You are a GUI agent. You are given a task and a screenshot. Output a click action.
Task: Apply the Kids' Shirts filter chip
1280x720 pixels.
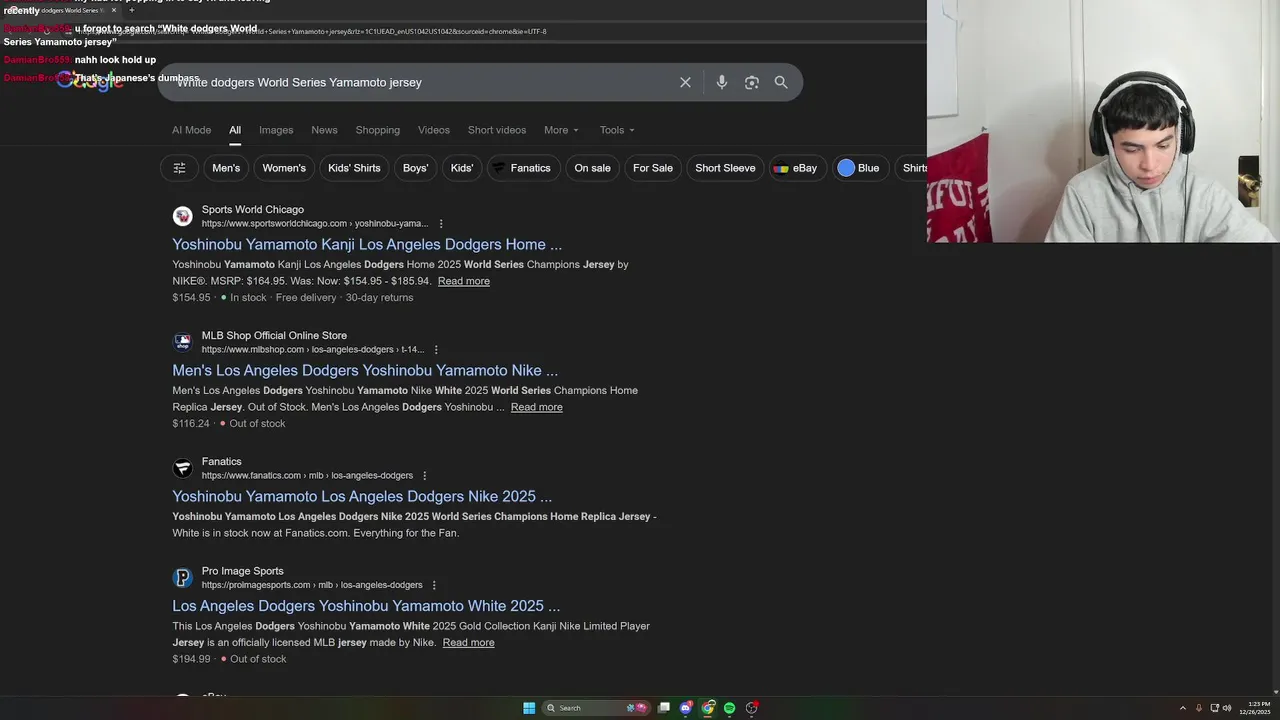[354, 168]
